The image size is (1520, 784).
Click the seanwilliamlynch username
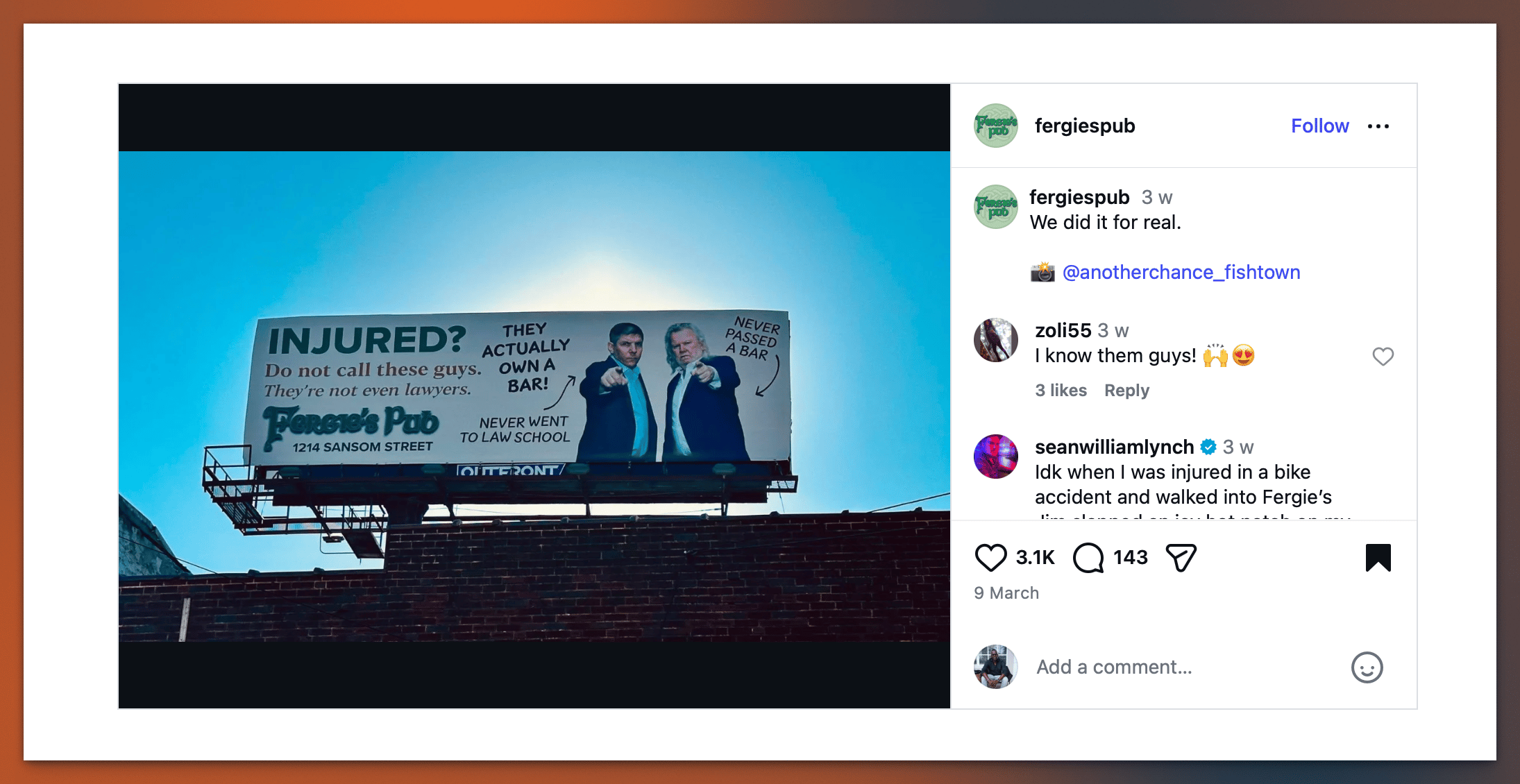coord(1114,447)
